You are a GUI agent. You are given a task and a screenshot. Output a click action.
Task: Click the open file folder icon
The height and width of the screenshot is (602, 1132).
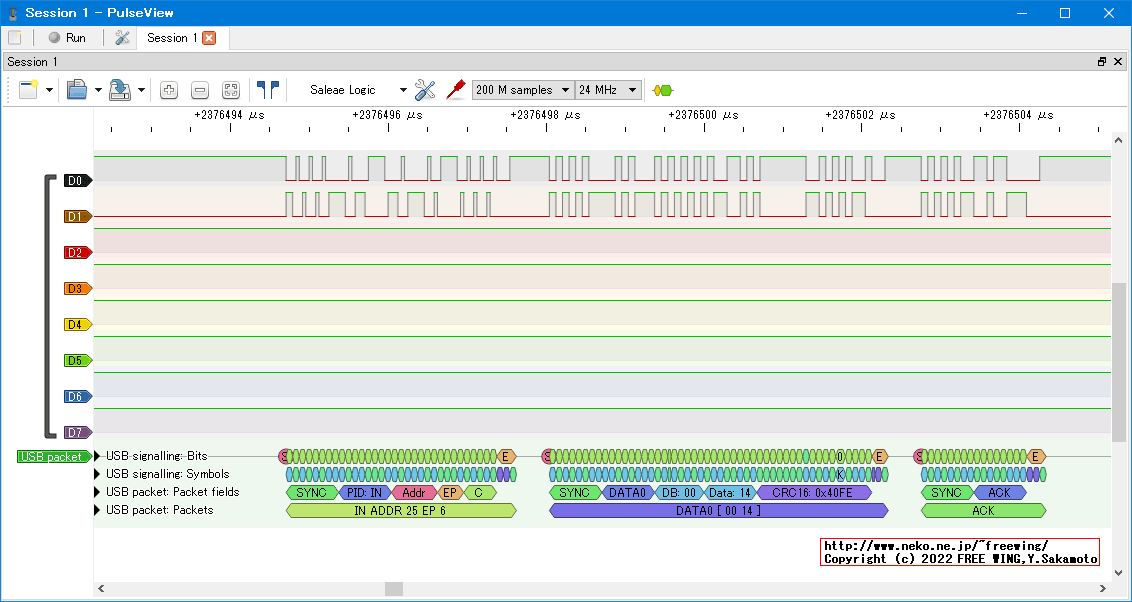pyautogui.click(x=77, y=90)
